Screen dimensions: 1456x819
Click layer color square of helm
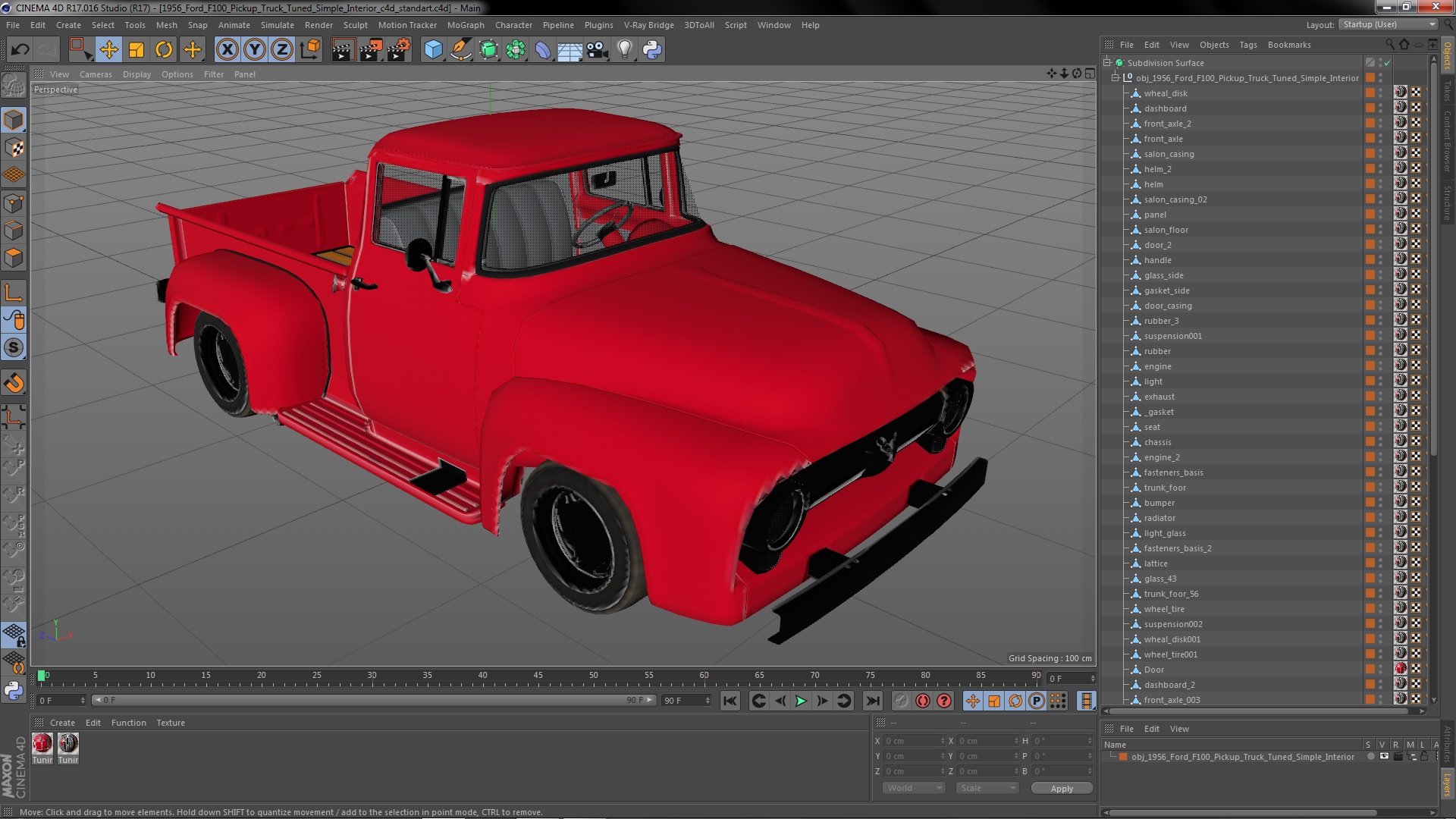tap(1370, 184)
